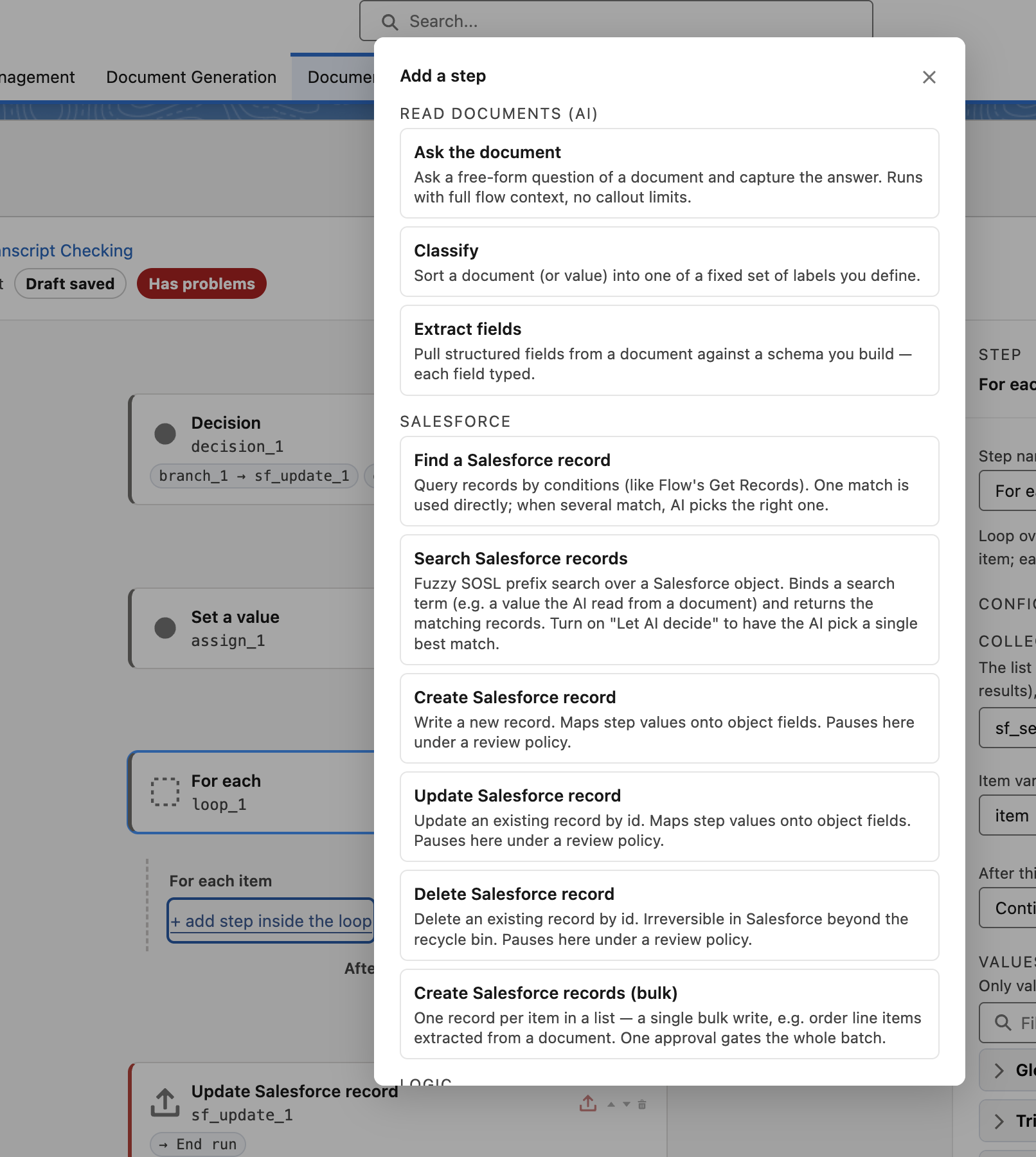
Task: Open the 'Conti' after-this-step dropdown
Action: point(1008,908)
